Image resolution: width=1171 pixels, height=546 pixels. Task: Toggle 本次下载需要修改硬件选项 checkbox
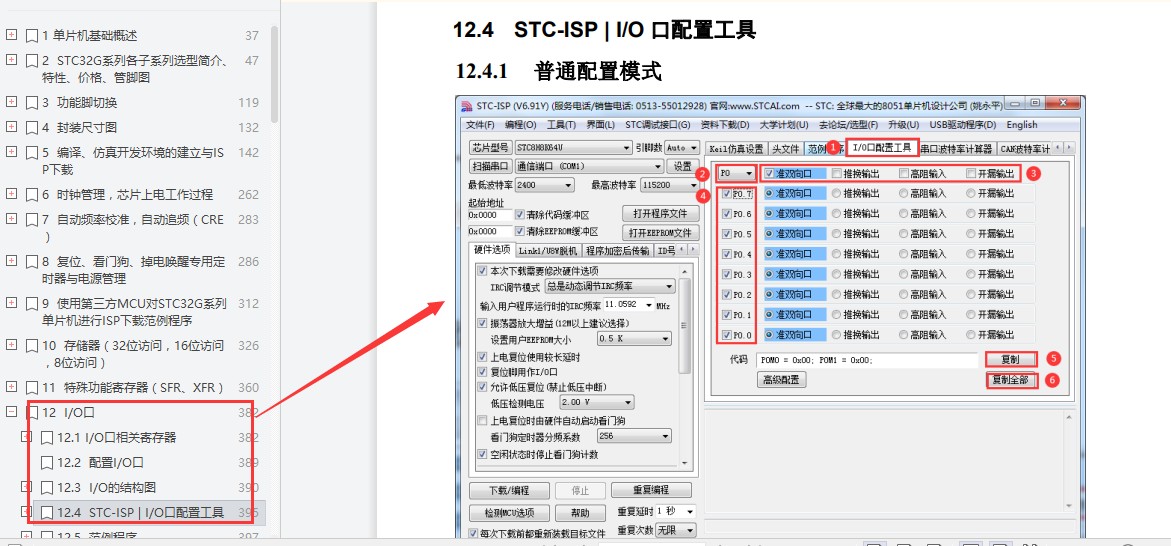click(482, 270)
